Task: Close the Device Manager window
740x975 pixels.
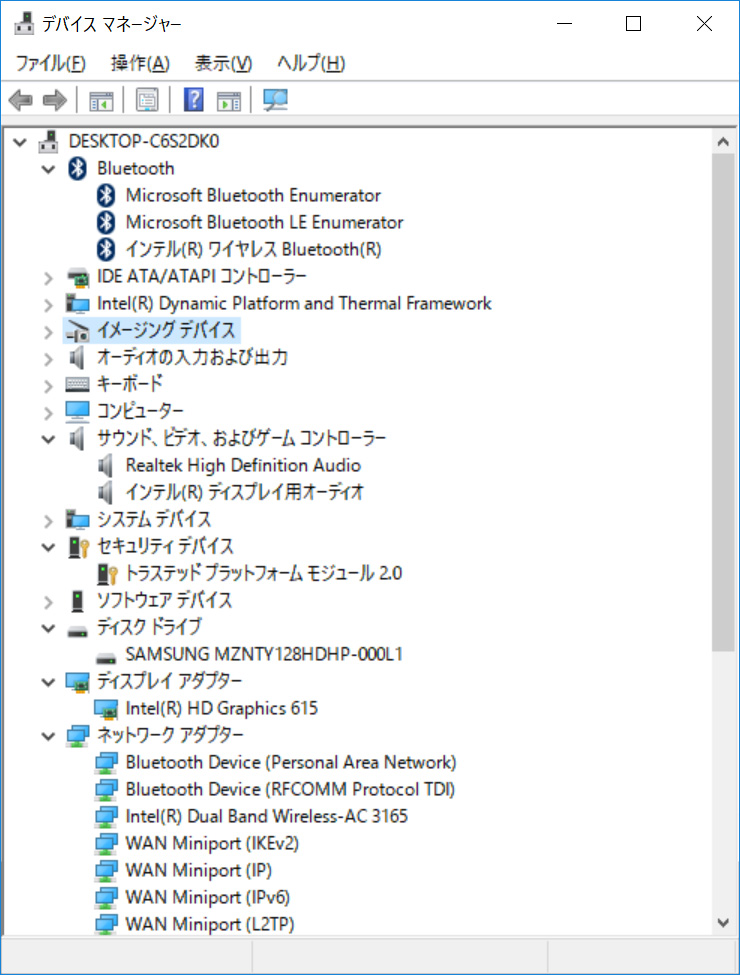Action: coord(704,24)
